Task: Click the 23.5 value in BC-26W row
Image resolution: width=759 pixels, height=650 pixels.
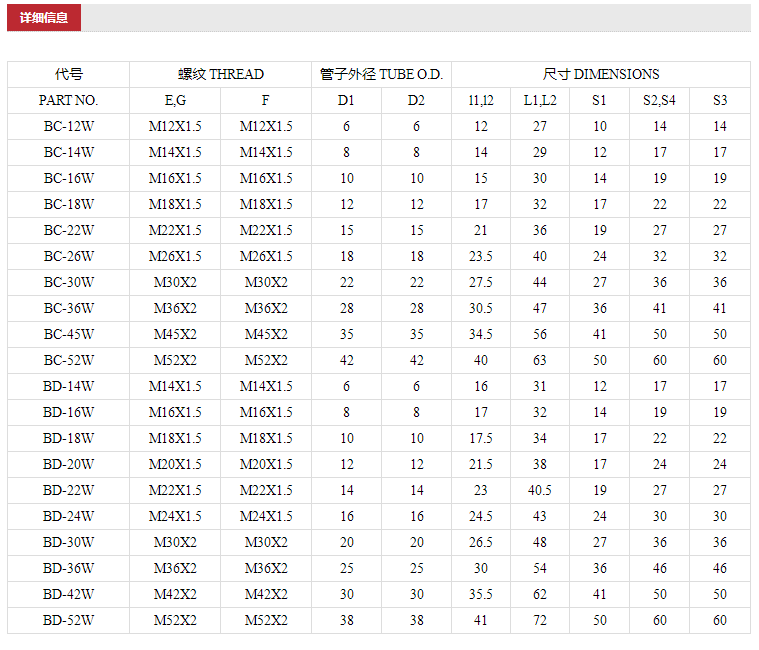Action: click(x=481, y=256)
